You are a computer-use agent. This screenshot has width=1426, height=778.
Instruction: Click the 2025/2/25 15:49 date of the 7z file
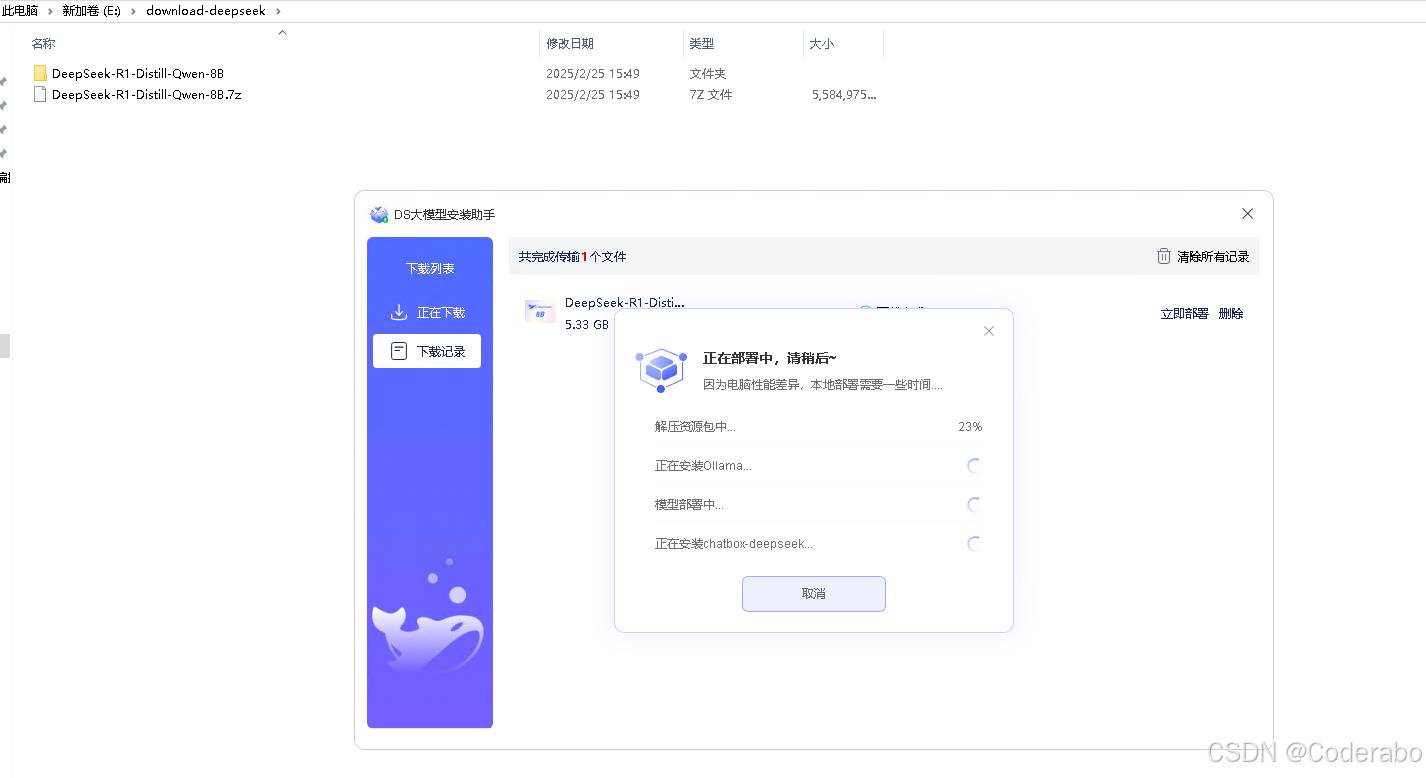coord(593,95)
